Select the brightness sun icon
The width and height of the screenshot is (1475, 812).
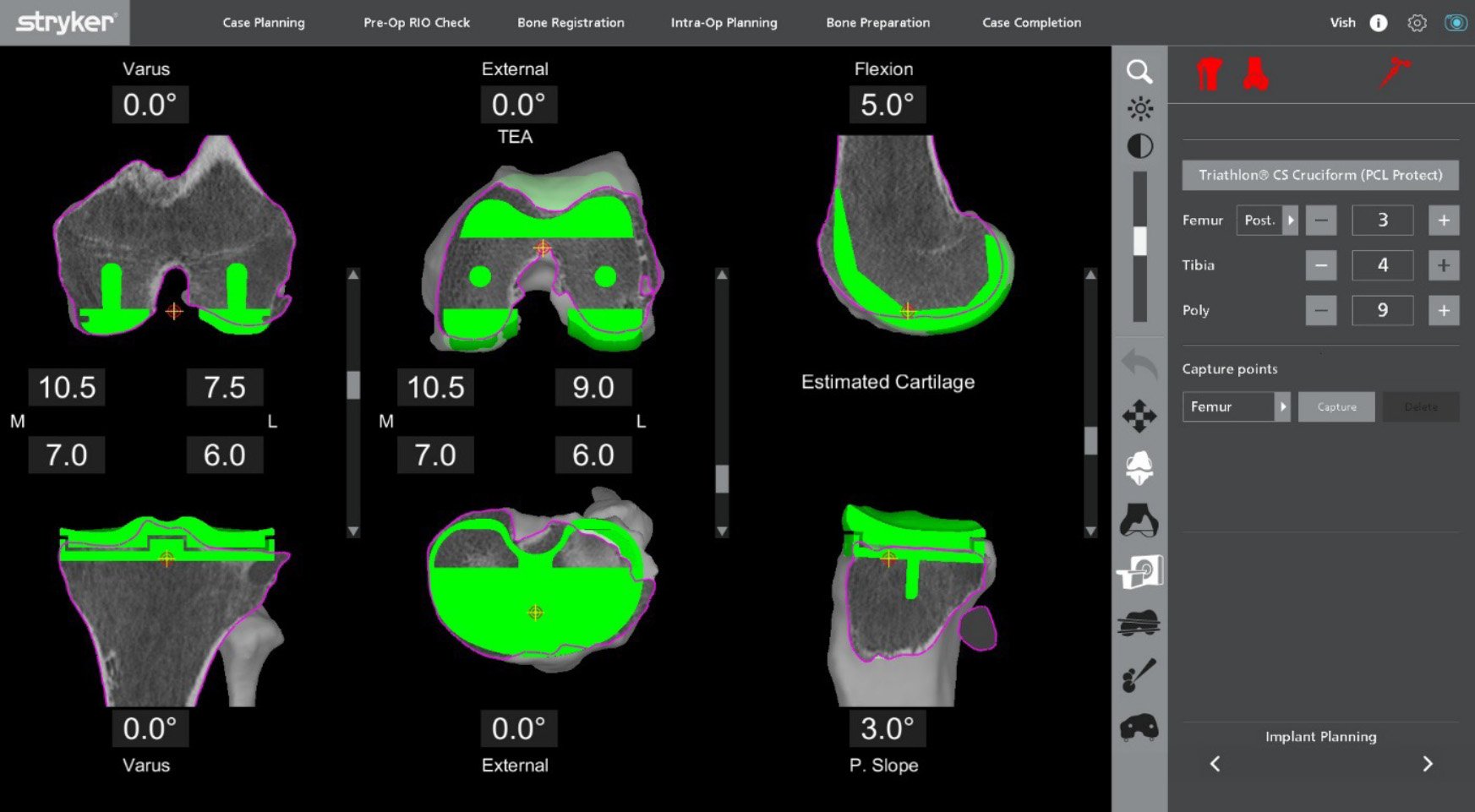pyautogui.click(x=1139, y=109)
